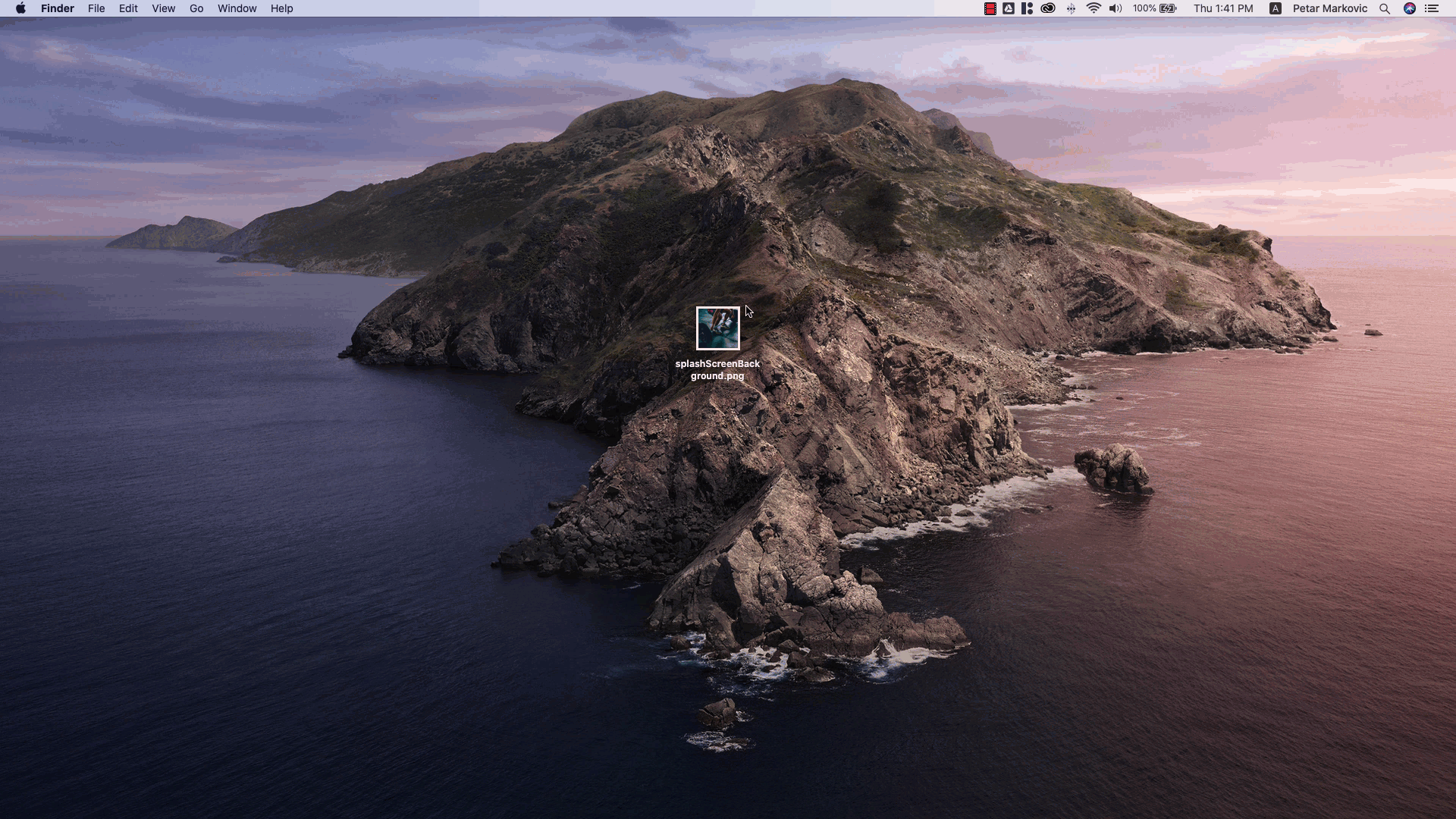Click the red filmstrip menu bar icon
This screenshot has width=1456, height=819.
click(x=990, y=8)
